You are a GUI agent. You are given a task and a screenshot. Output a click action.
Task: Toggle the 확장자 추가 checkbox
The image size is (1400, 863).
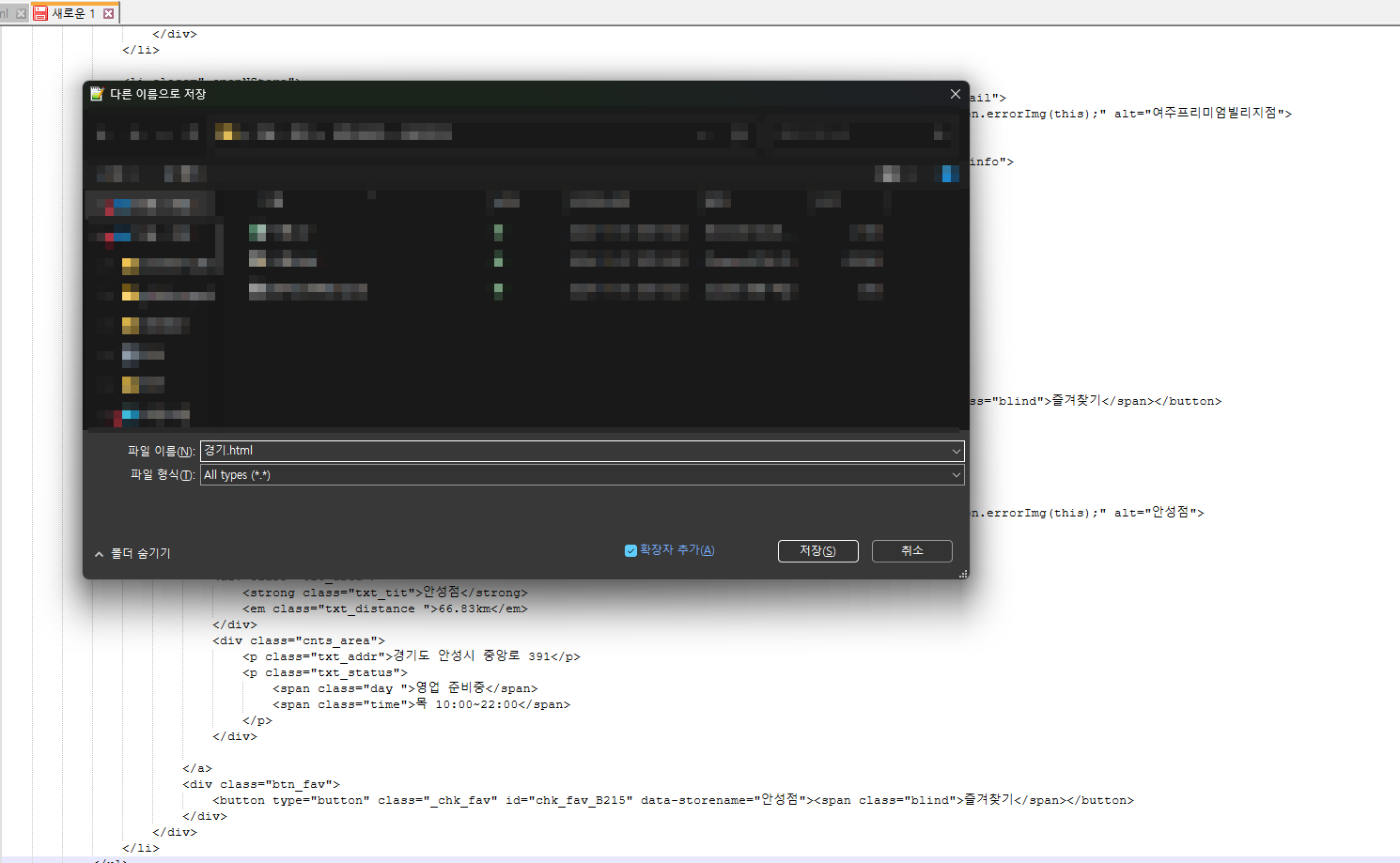(x=630, y=550)
